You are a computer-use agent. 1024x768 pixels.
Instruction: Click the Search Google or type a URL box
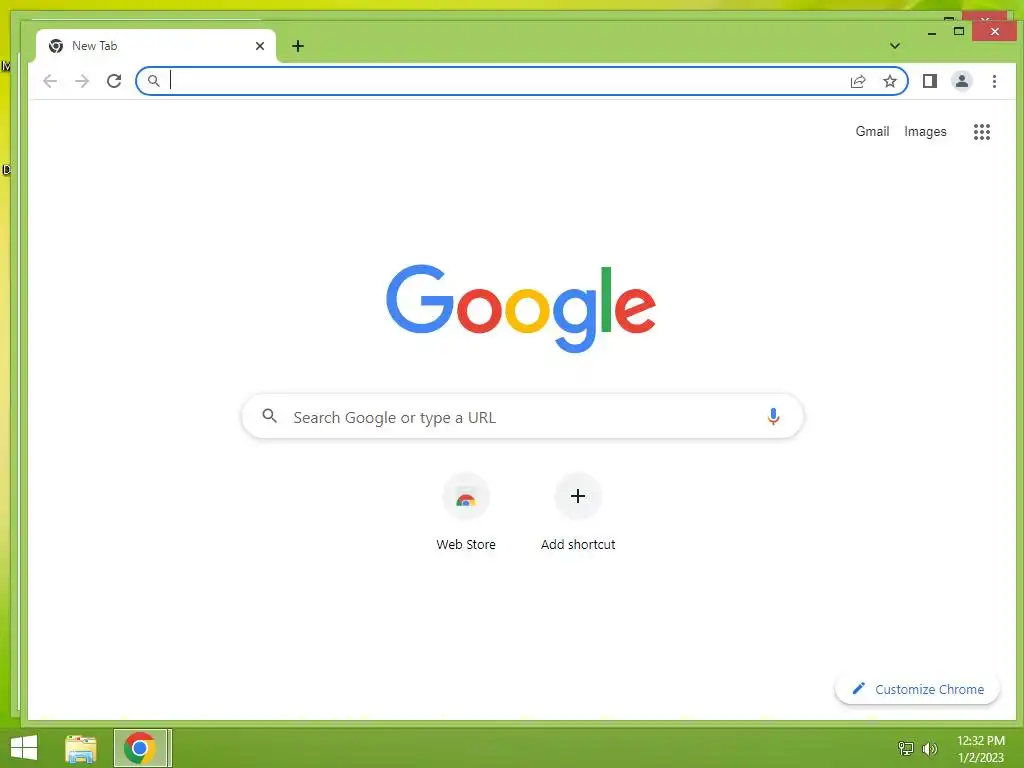point(522,416)
